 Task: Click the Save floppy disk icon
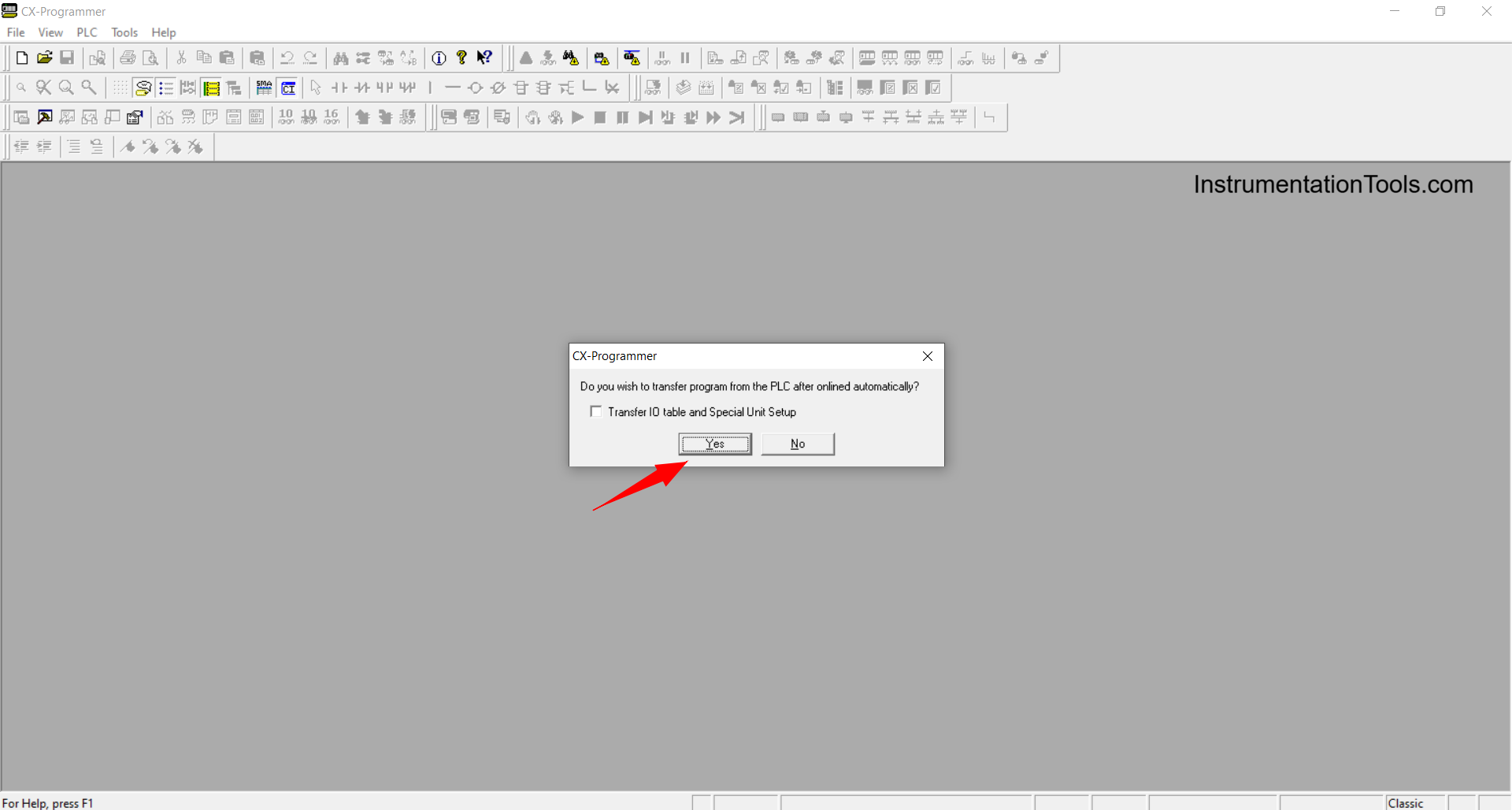coord(68,58)
